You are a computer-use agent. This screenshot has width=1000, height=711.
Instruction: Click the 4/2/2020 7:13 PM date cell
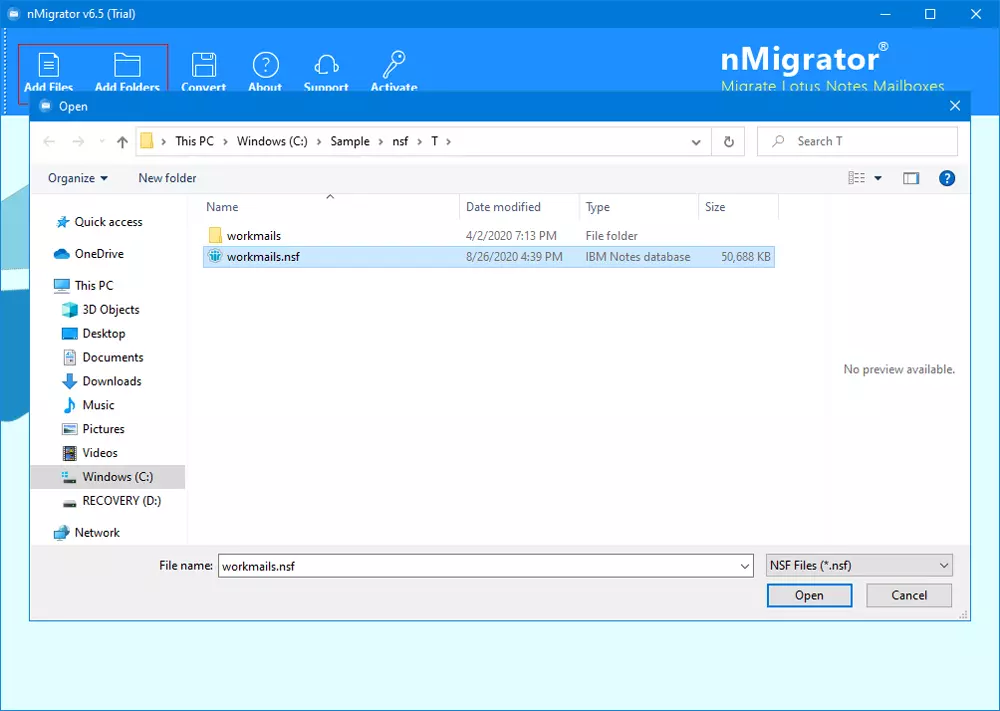(511, 236)
